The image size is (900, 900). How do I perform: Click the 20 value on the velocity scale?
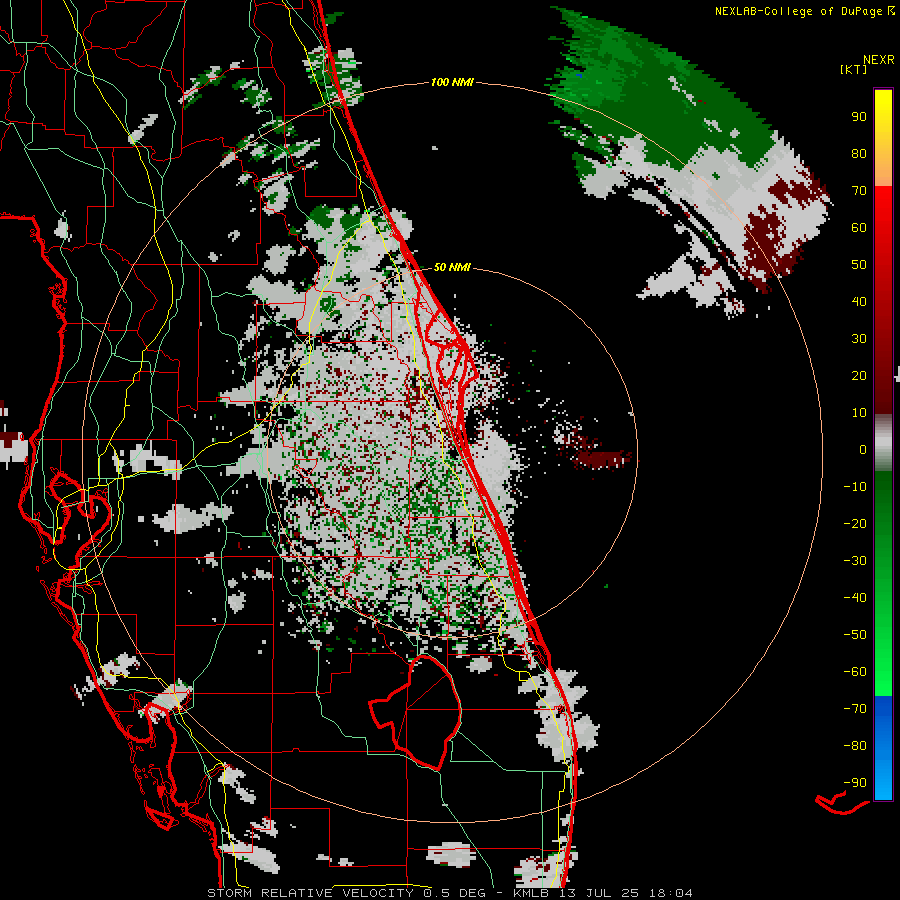(x=859, y=375)
